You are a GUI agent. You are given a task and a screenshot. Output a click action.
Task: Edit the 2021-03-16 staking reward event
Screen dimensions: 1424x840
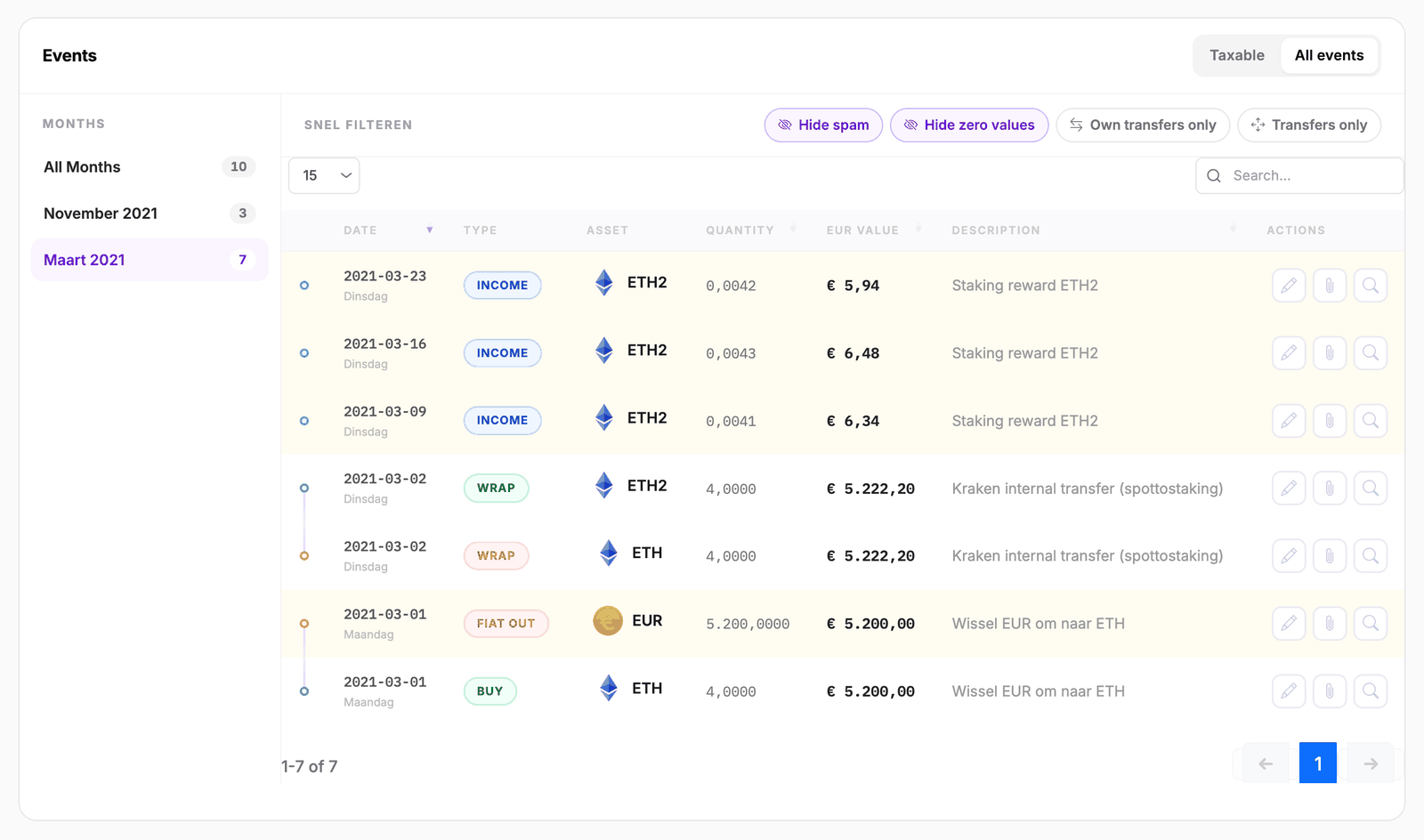[1289, 353]
